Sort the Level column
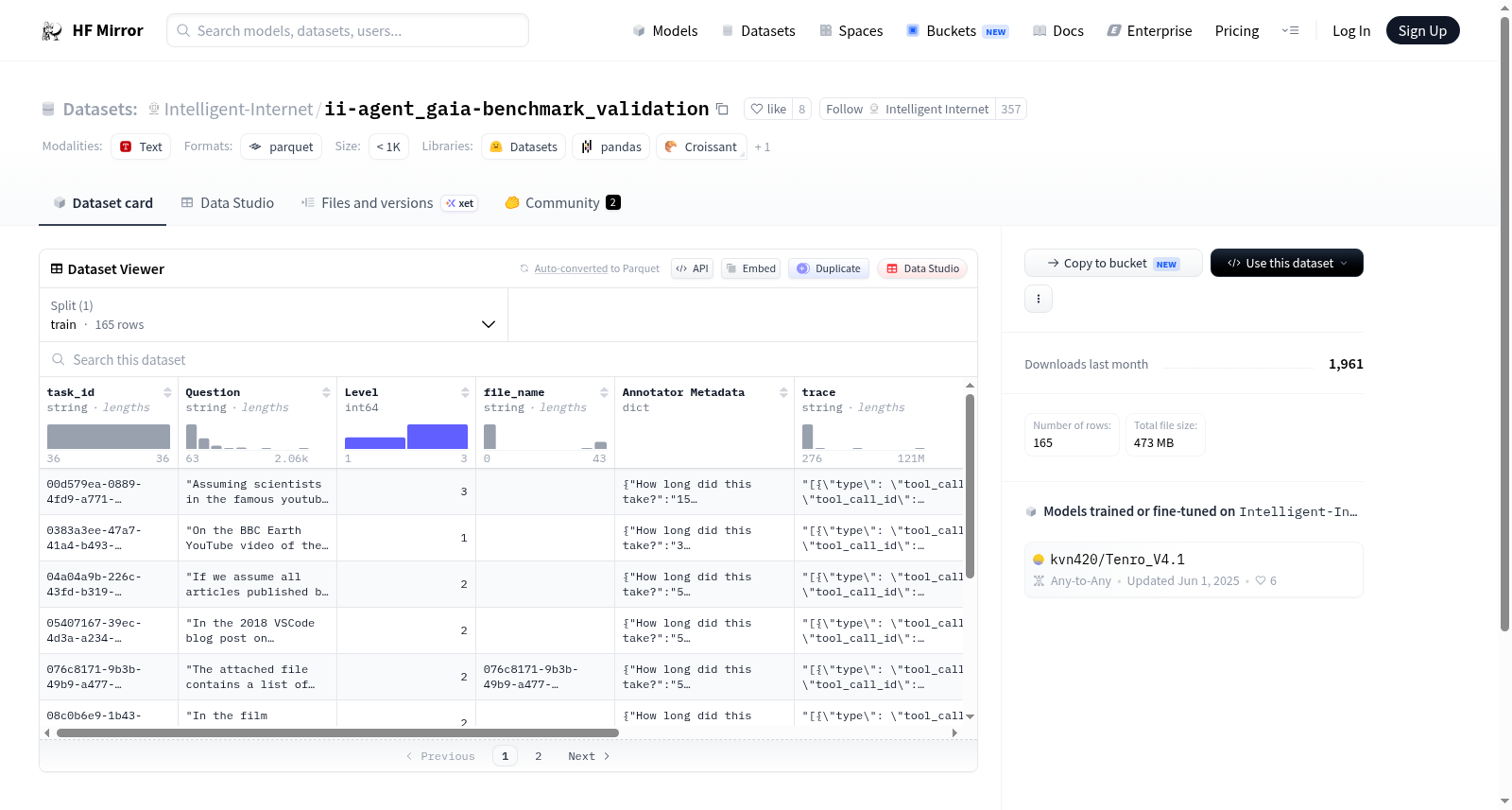The height and width of the screenshot is (810, 1512). (x=465, y=392)
